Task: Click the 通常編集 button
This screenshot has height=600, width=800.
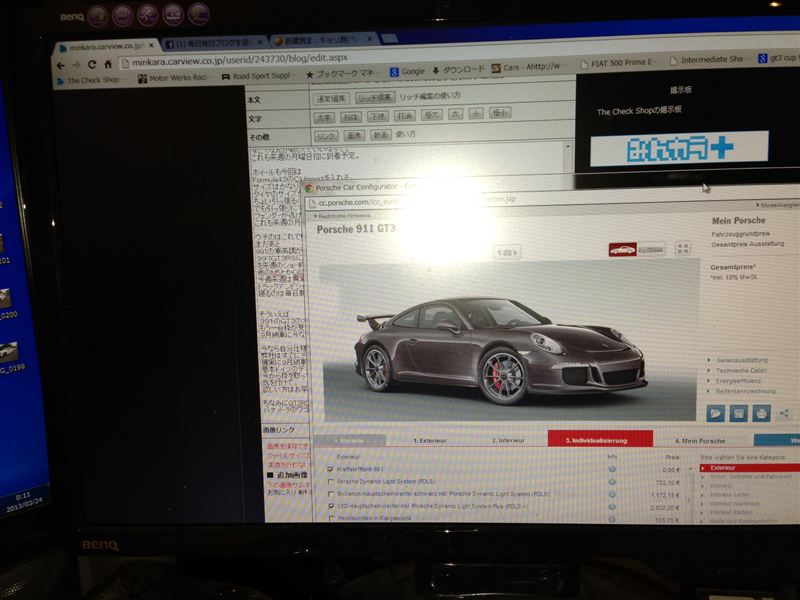Action: (x=331, y=98)
